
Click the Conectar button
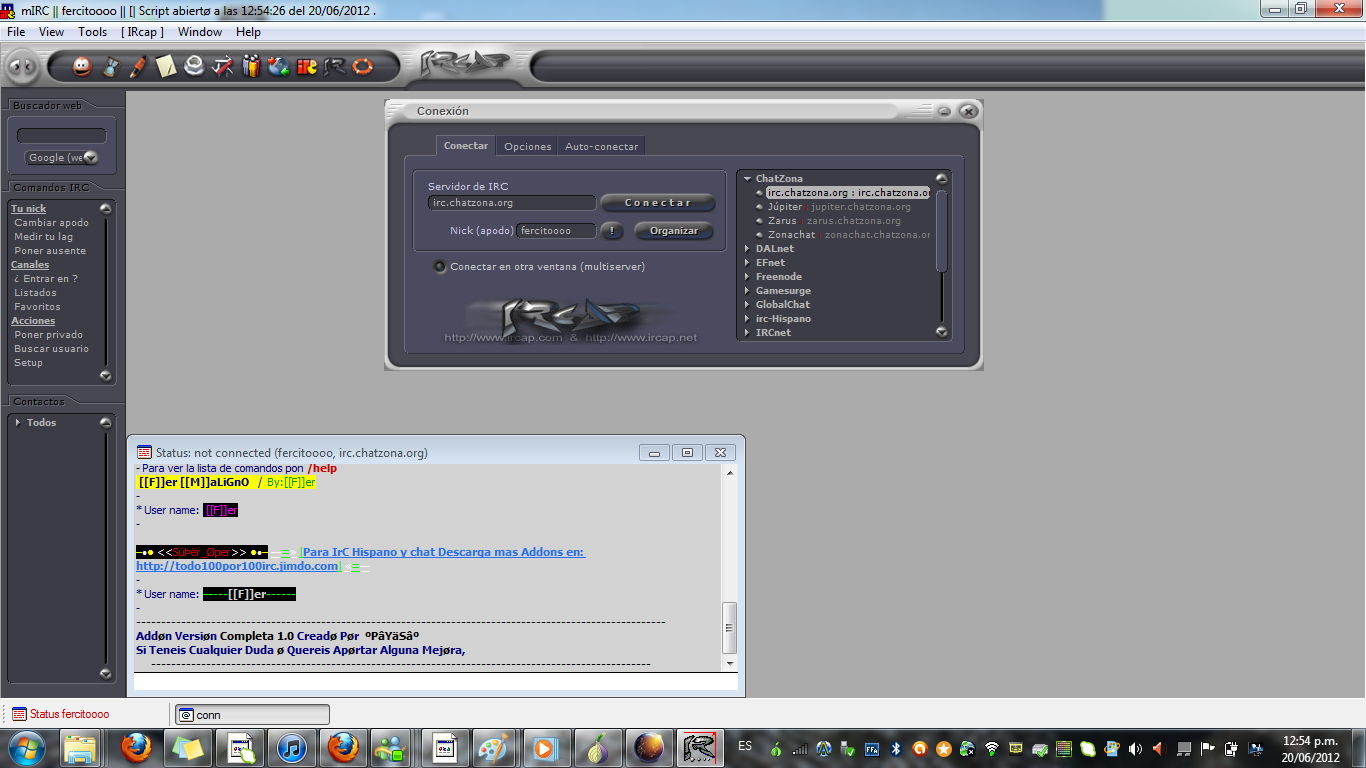[x=658, y=203]
